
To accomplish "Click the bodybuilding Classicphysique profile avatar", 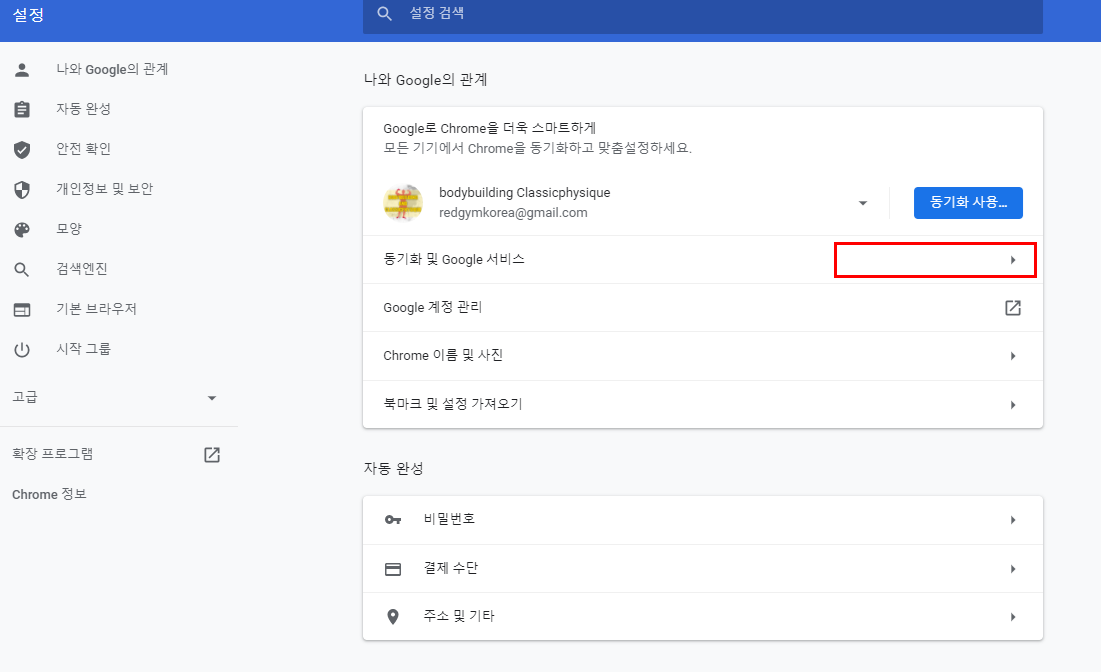I will pos(403,203).
